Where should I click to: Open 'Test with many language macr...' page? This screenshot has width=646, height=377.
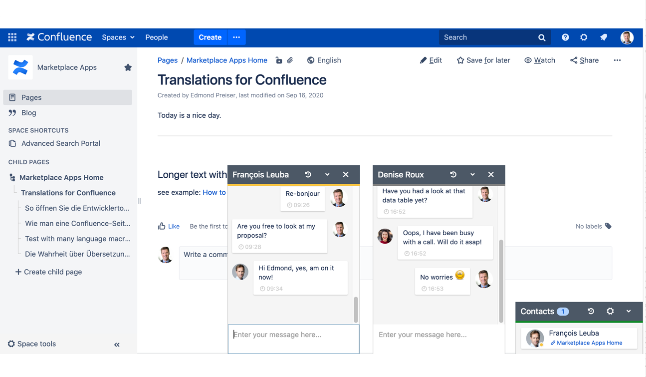coord(77,239)
